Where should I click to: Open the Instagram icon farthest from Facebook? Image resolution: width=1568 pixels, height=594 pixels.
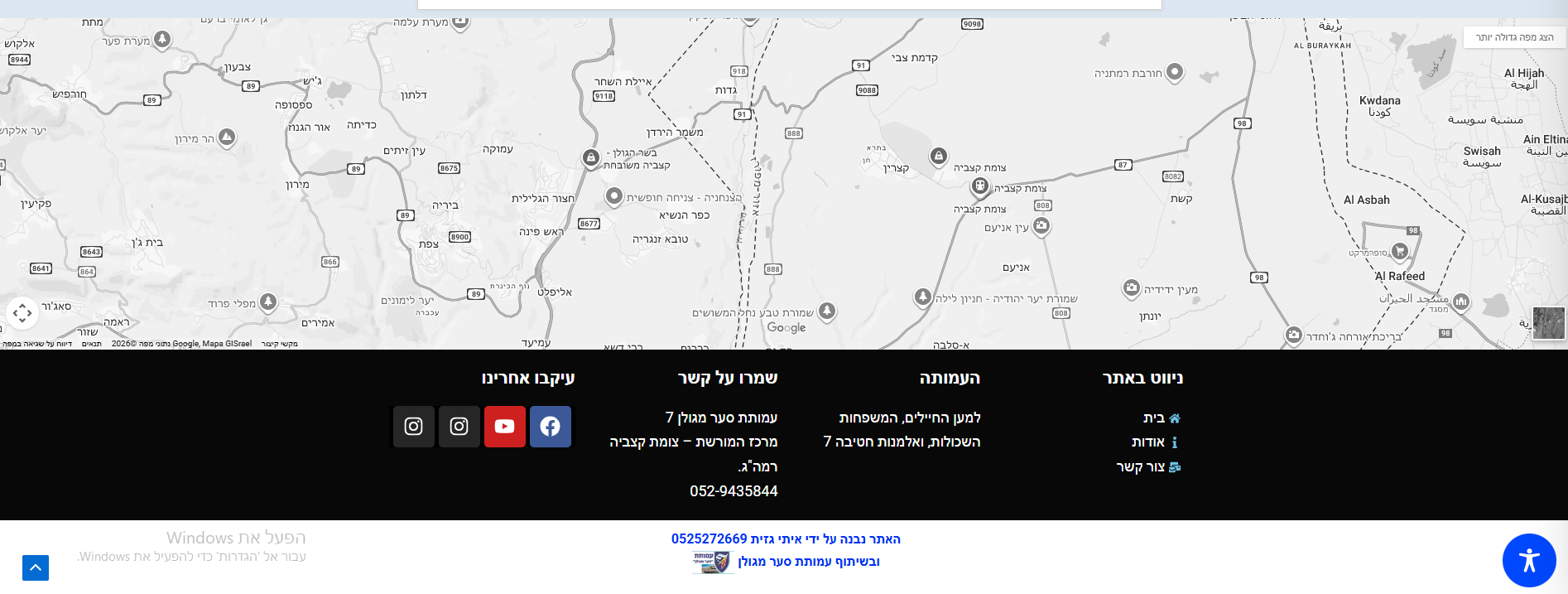point(414,427)
